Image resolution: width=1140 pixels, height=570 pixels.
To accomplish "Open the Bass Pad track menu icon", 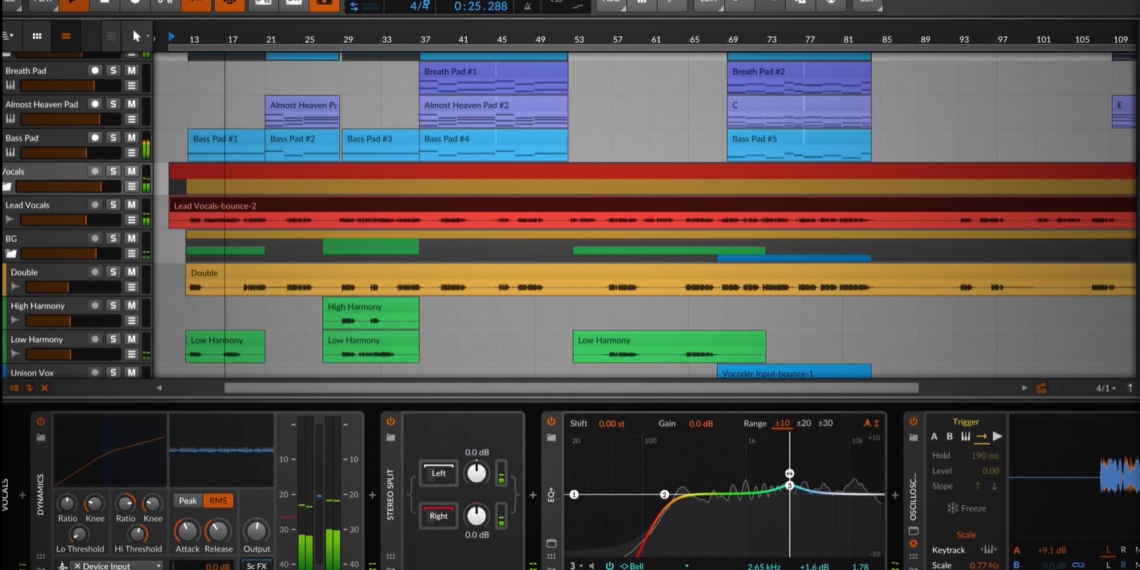I will (131, 153).
